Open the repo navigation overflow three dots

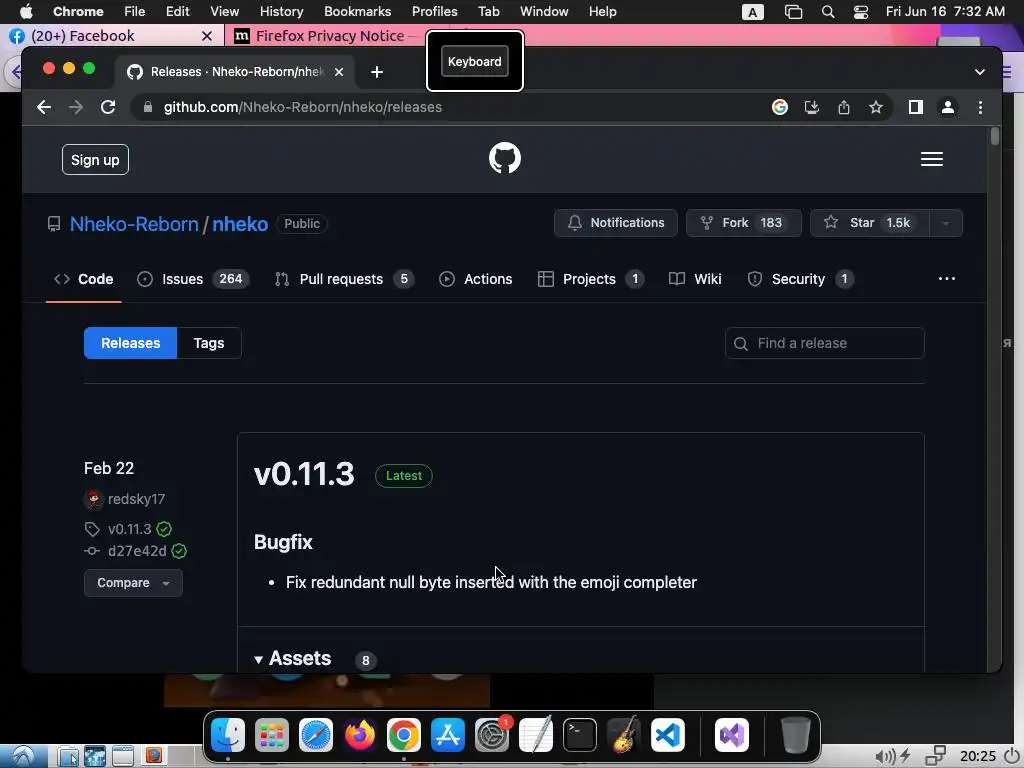[946, 278]
